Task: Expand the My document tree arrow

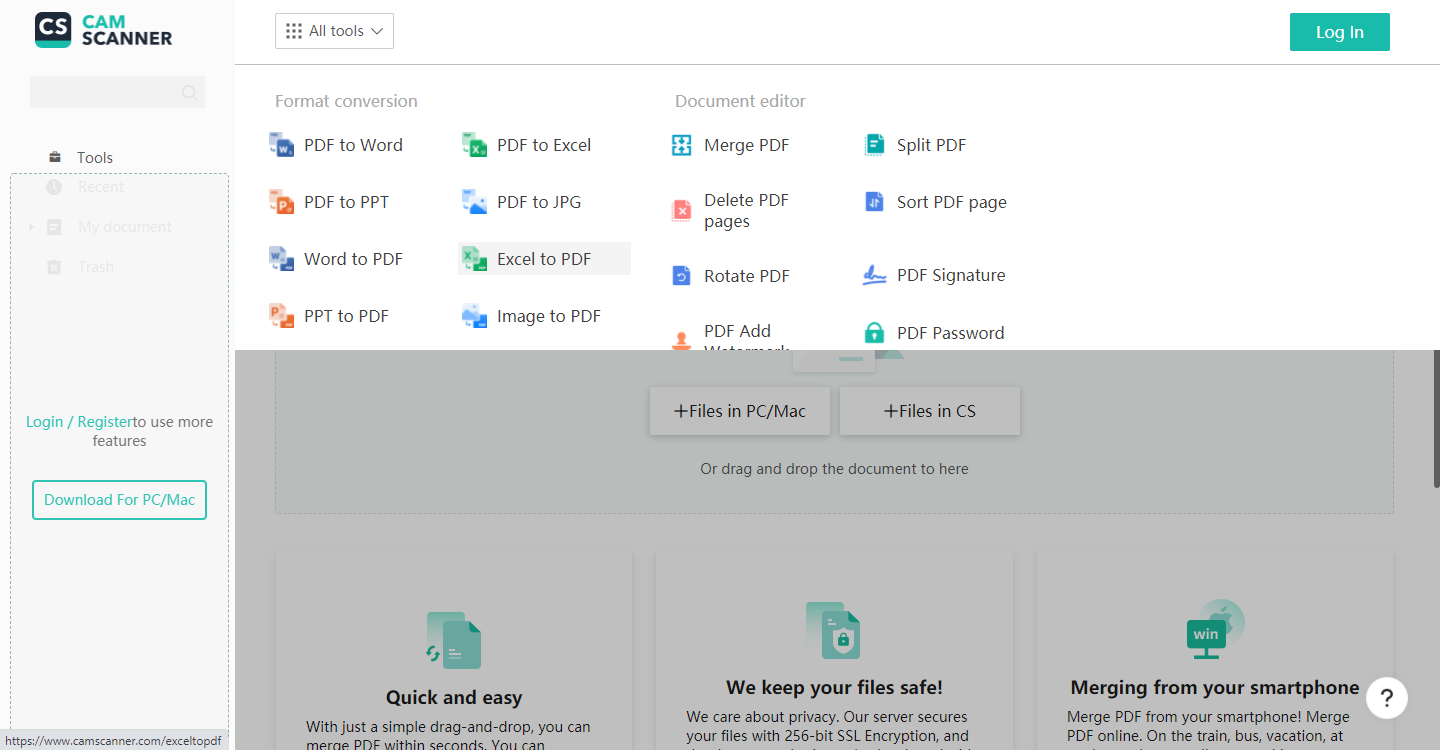Action: coord(31,227)
